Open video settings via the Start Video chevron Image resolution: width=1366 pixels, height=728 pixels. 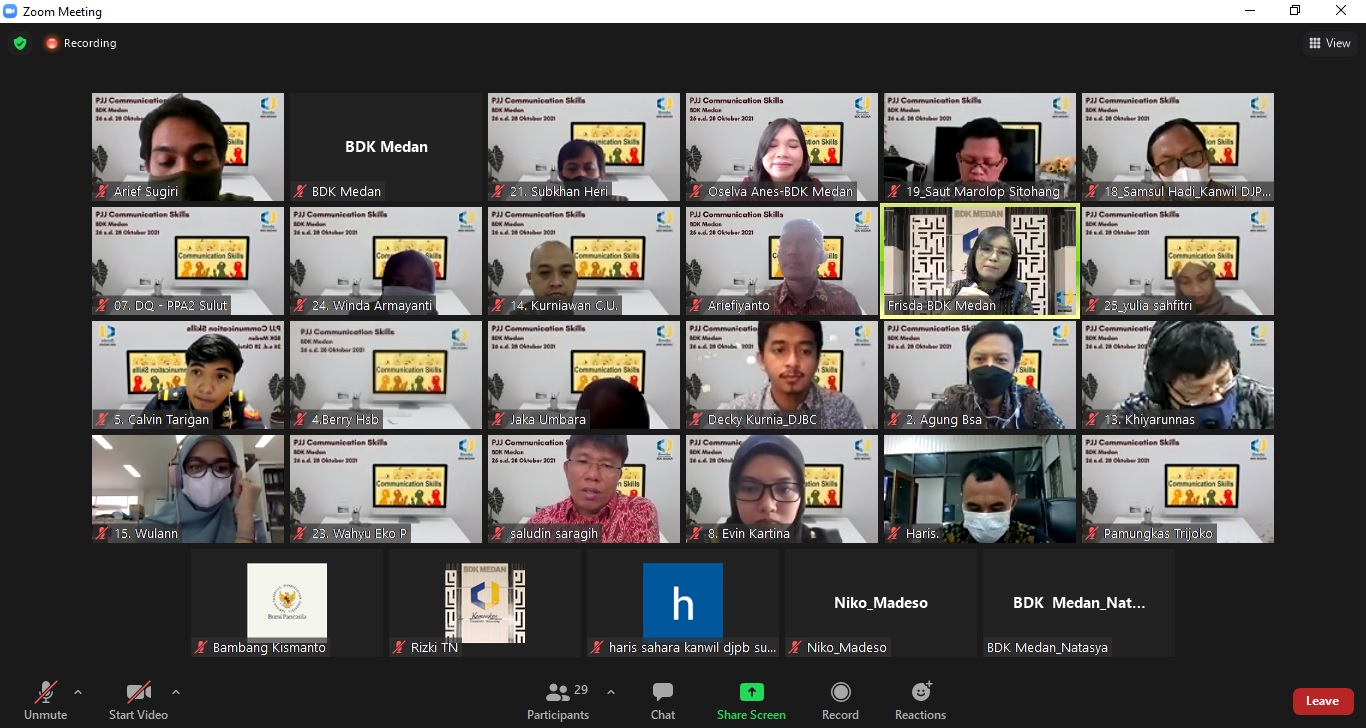coord(174,690)
